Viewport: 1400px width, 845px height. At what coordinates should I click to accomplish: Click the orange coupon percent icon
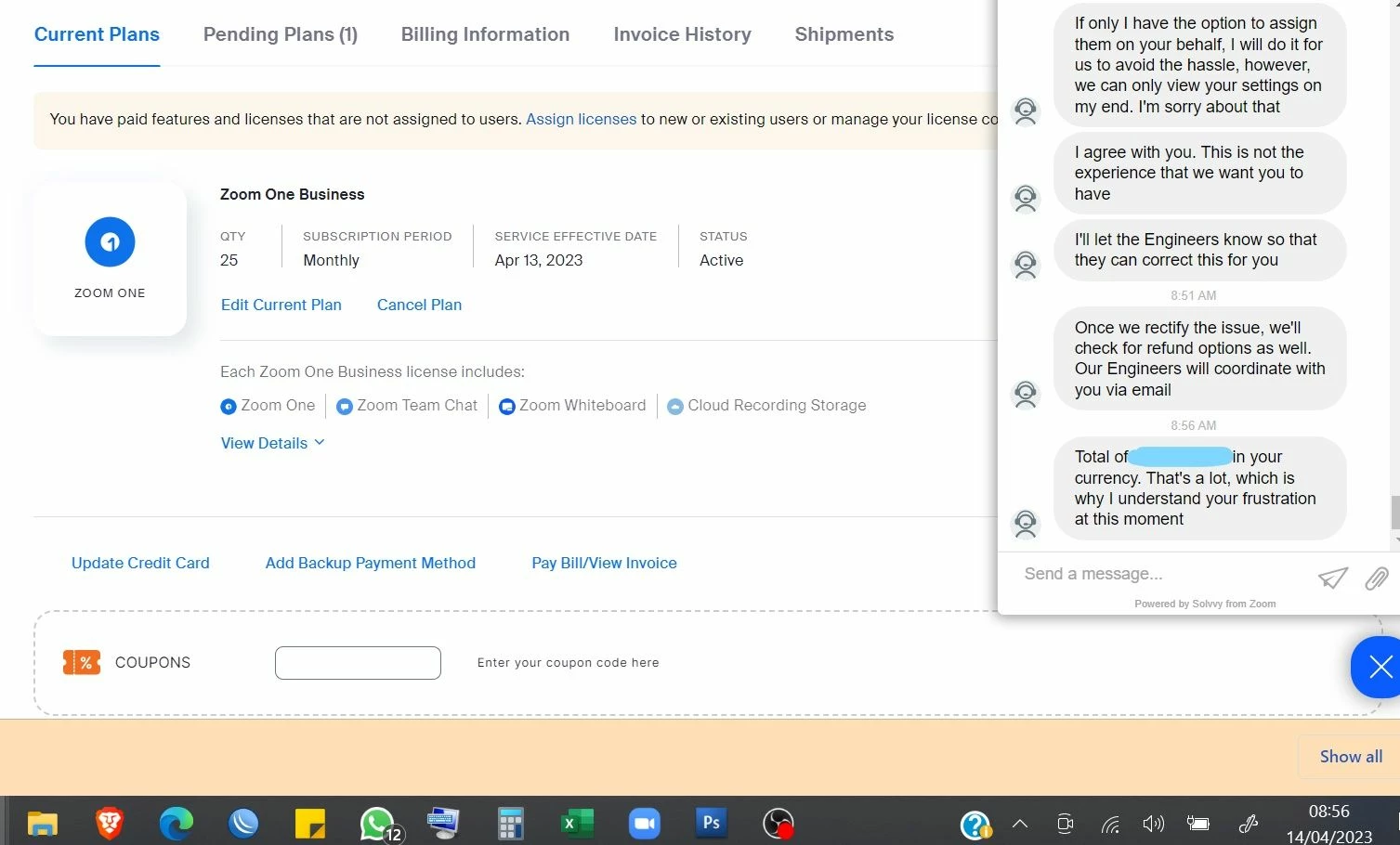click(82, 662)
